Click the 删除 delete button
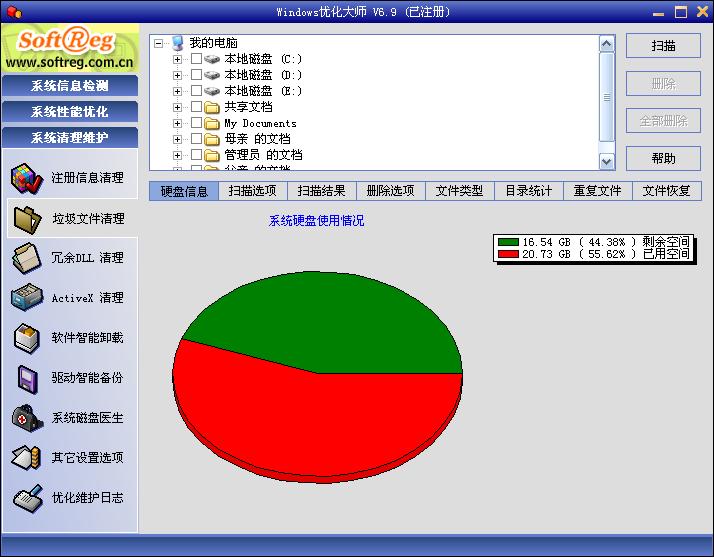This screenshot has height=557, width=714. (663, 83)
